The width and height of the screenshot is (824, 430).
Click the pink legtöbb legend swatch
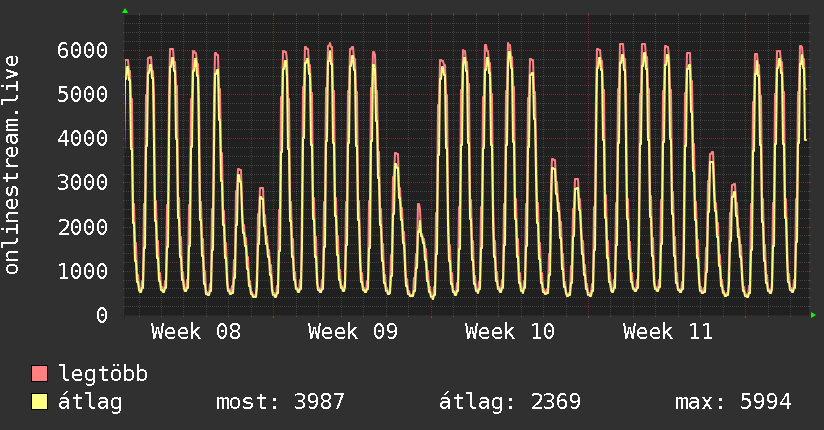point(39,373)
